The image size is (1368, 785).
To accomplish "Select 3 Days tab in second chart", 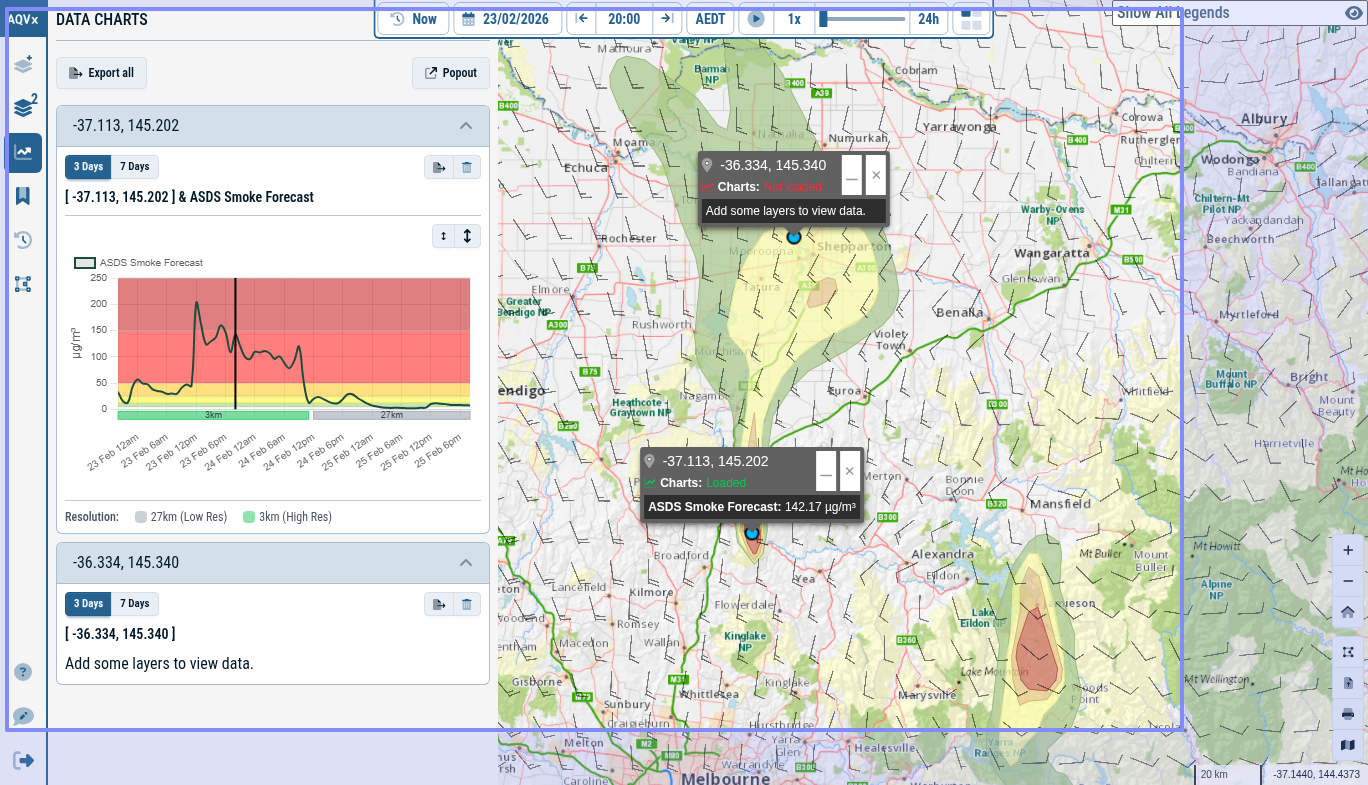I will coord(88,604).
